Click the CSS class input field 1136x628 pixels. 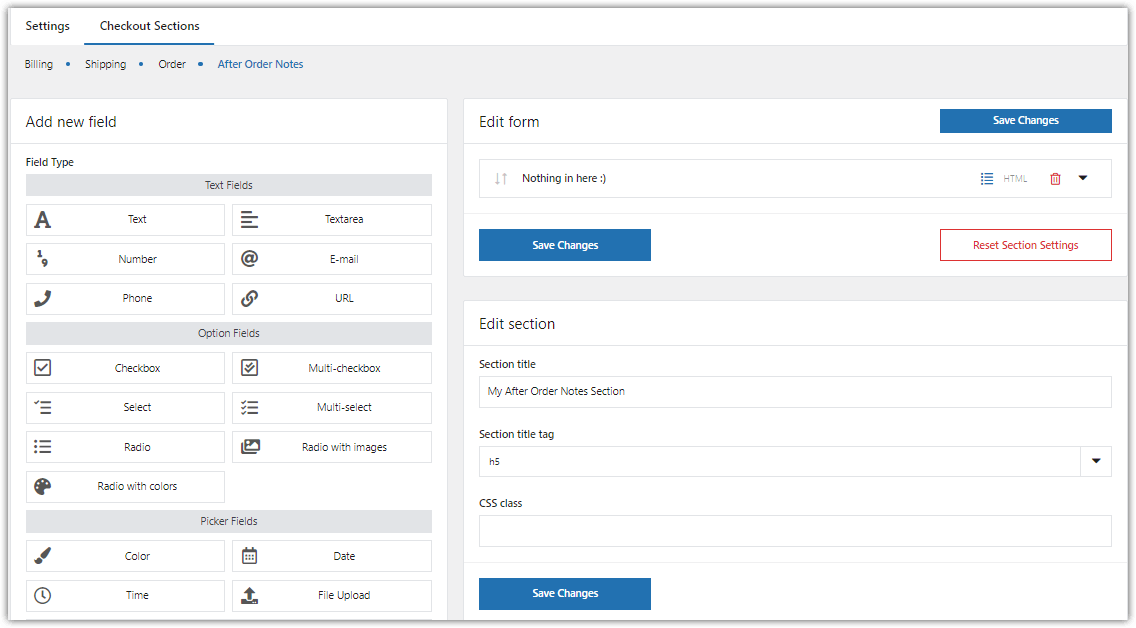(x=795, y=531)
